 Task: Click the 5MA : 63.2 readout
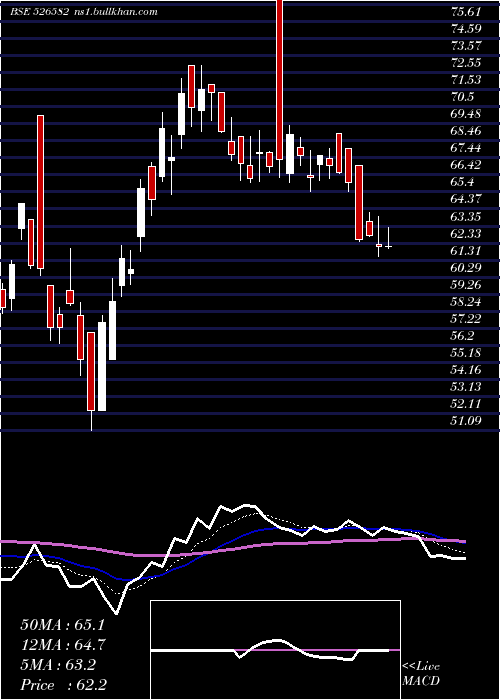point(58,665)
